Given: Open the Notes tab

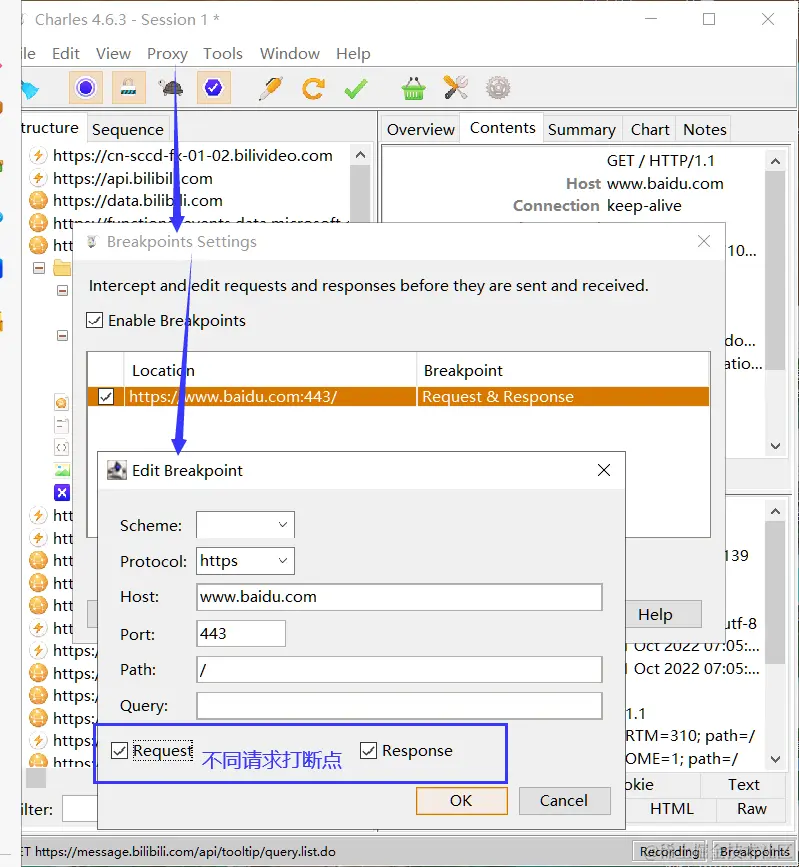Looking at the screenshot, I should [704, 129].
